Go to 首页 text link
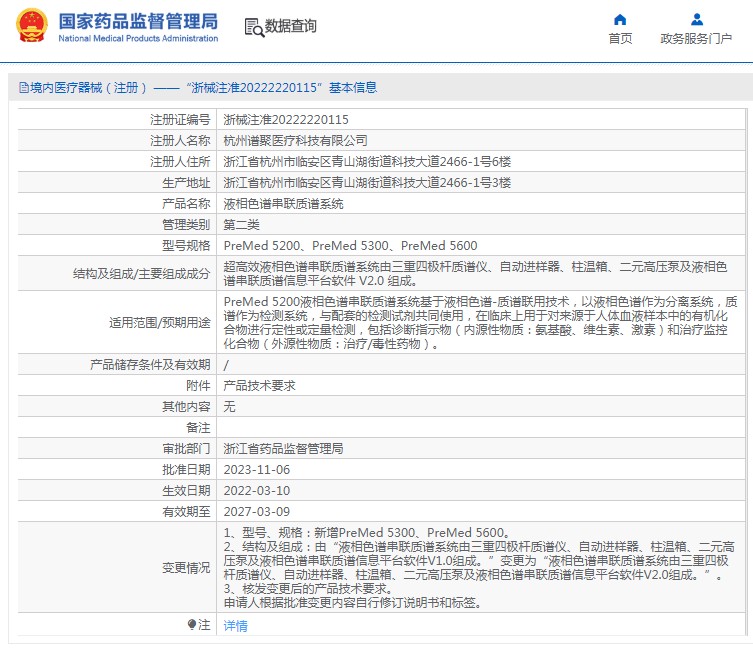Viewport: 753px width, 648px height. tap(620, 38)
